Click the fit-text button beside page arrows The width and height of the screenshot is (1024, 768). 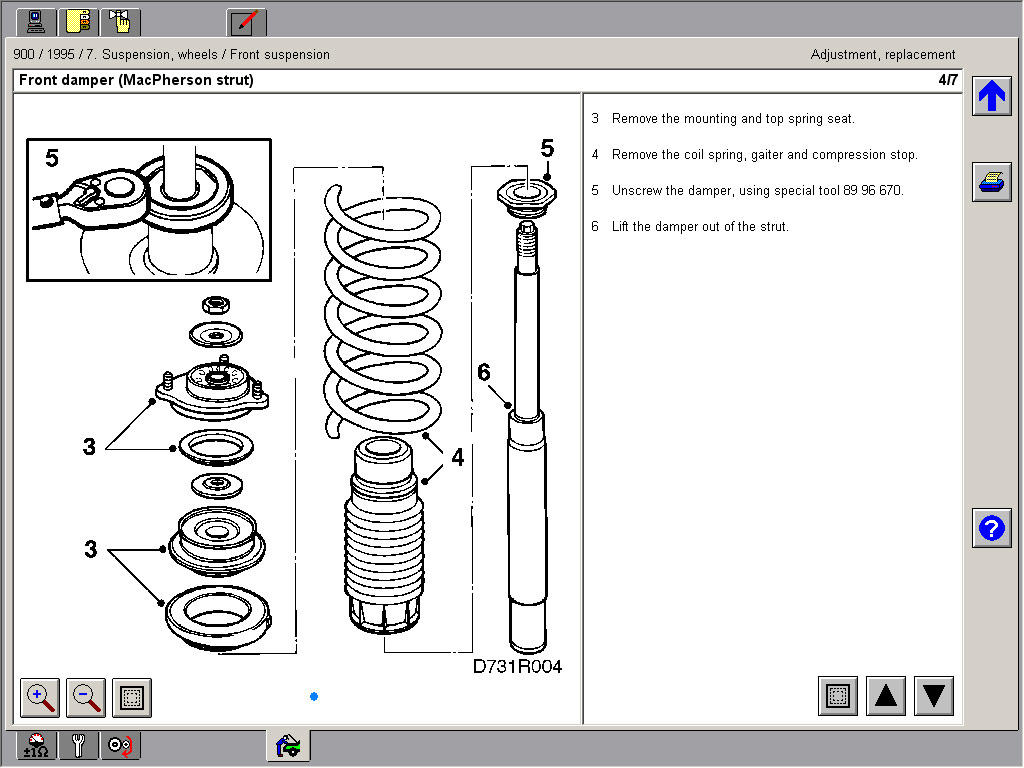(838, 696)
